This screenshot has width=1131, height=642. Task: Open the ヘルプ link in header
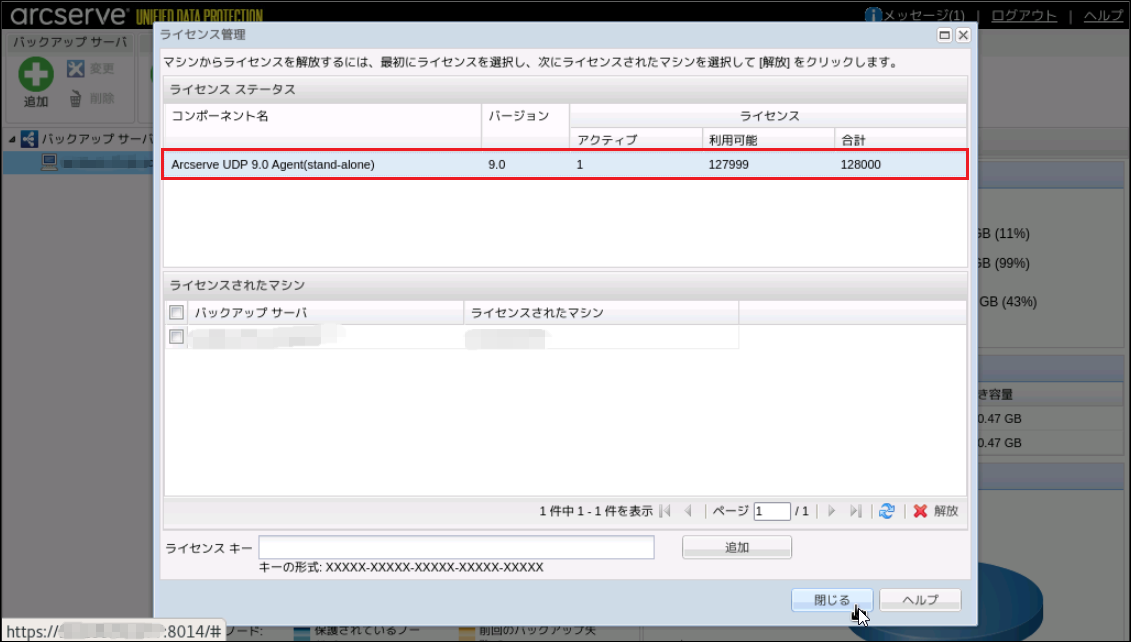click(1103, 15)
